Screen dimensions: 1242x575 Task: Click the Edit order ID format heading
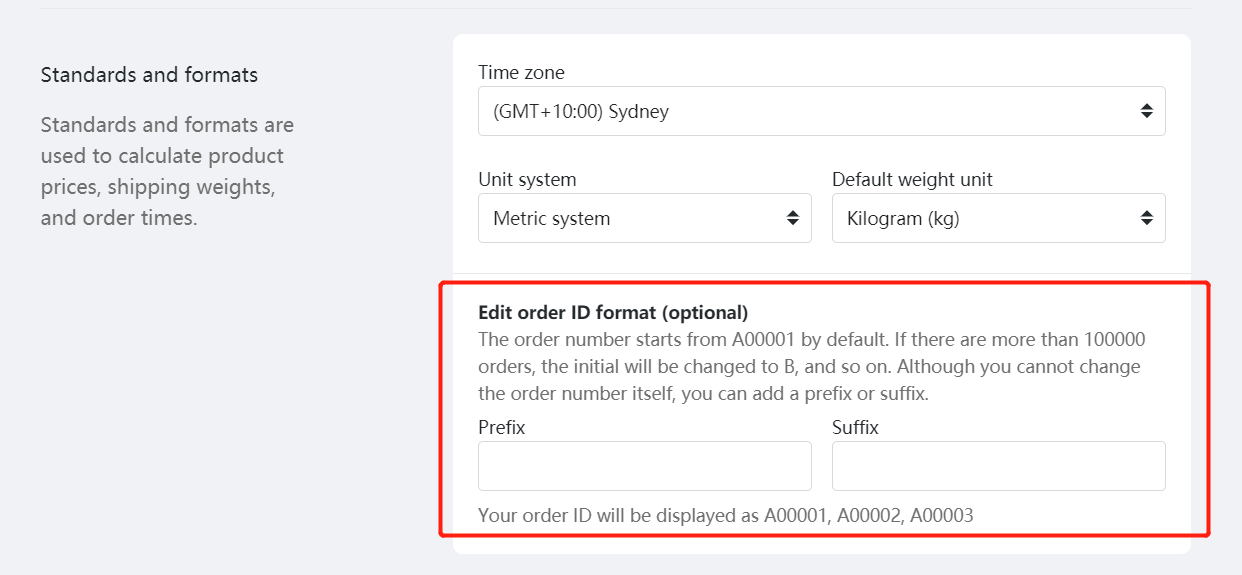point(613,313)
